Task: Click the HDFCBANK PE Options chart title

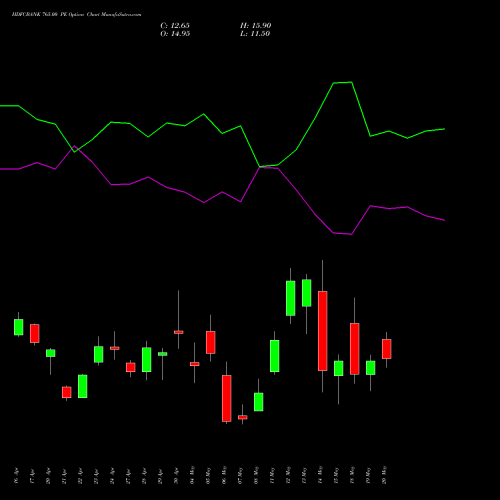Action: (76, 15)
